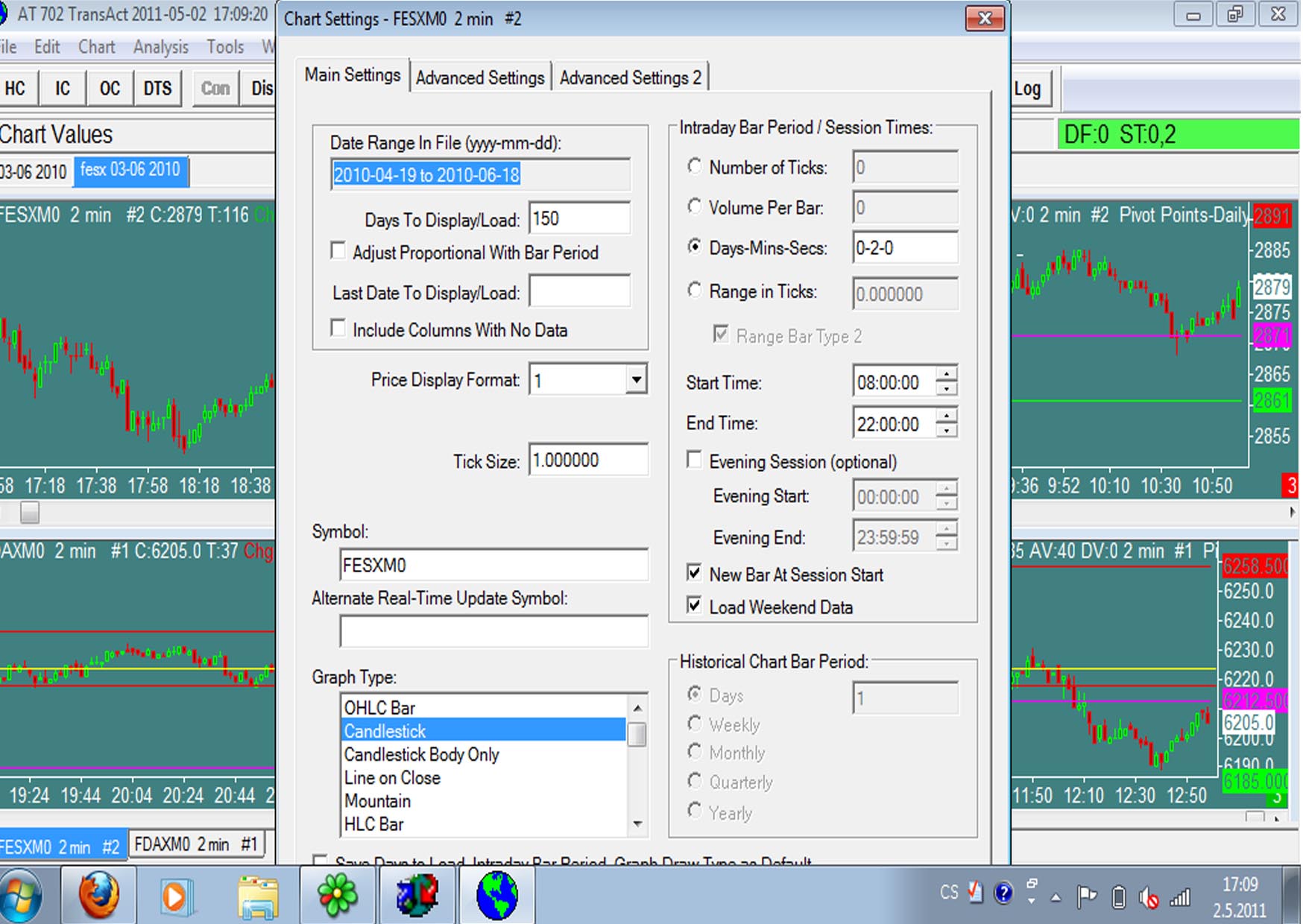This screenshot has height=924, width=1303.
Task: Open the Price Display Format dropdown
Action: 636,379
